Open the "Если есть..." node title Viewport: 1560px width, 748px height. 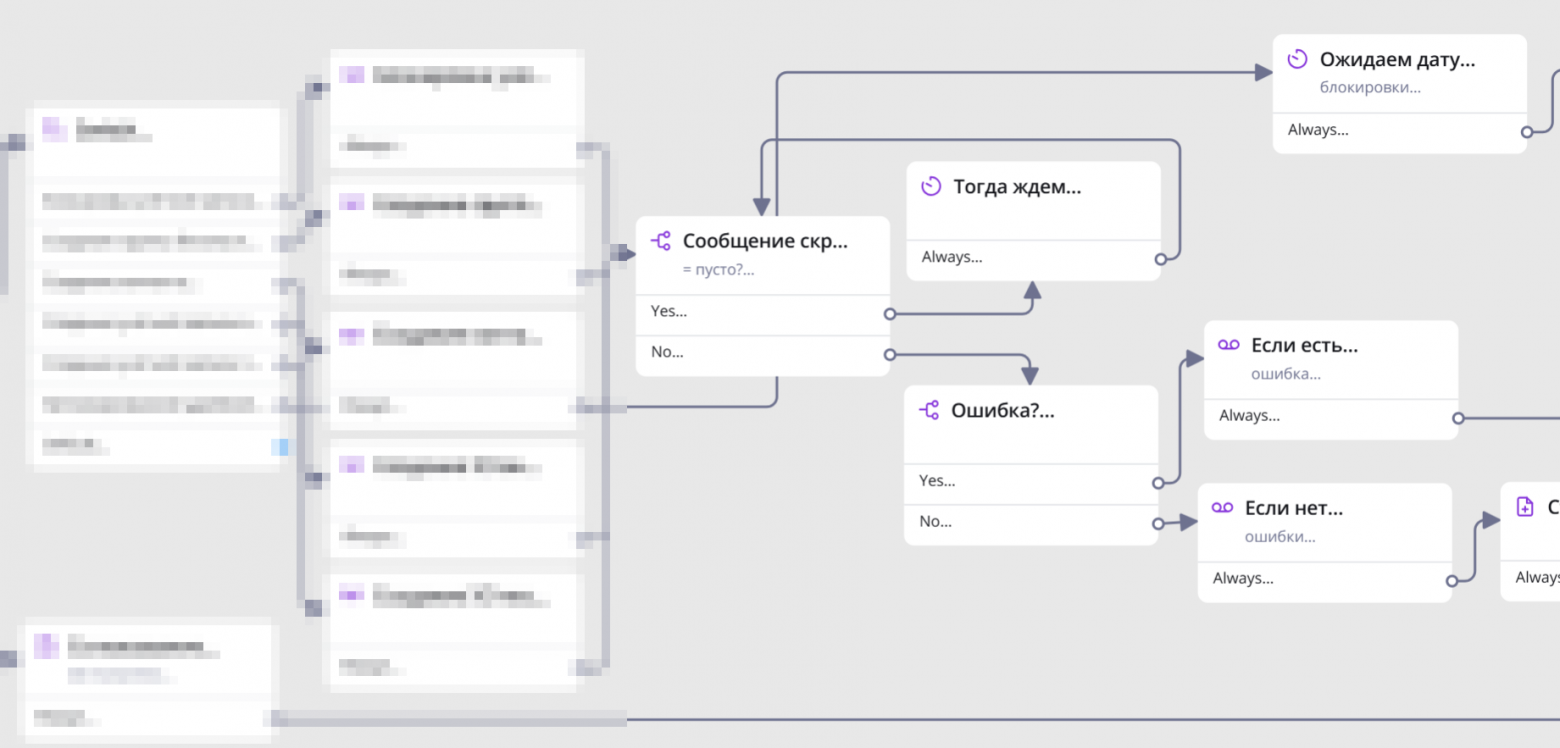[x=1304, y=346]
